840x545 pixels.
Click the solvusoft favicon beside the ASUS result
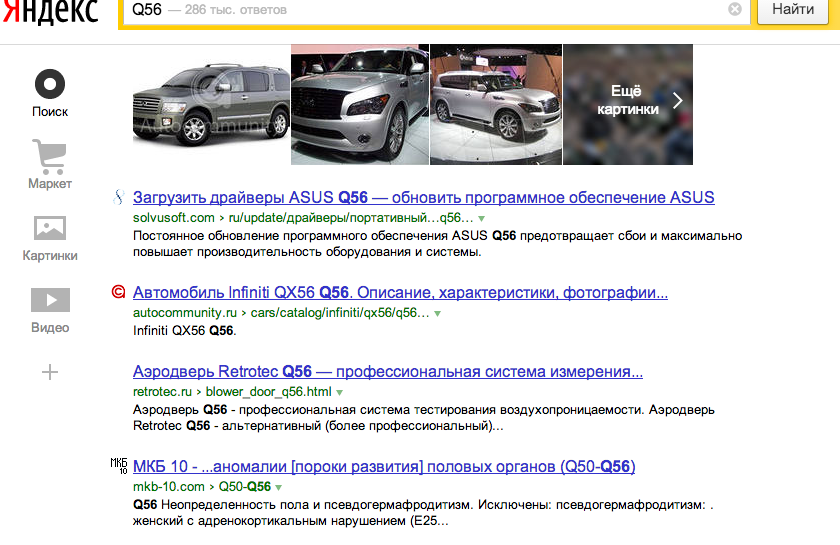pos(118,197)
